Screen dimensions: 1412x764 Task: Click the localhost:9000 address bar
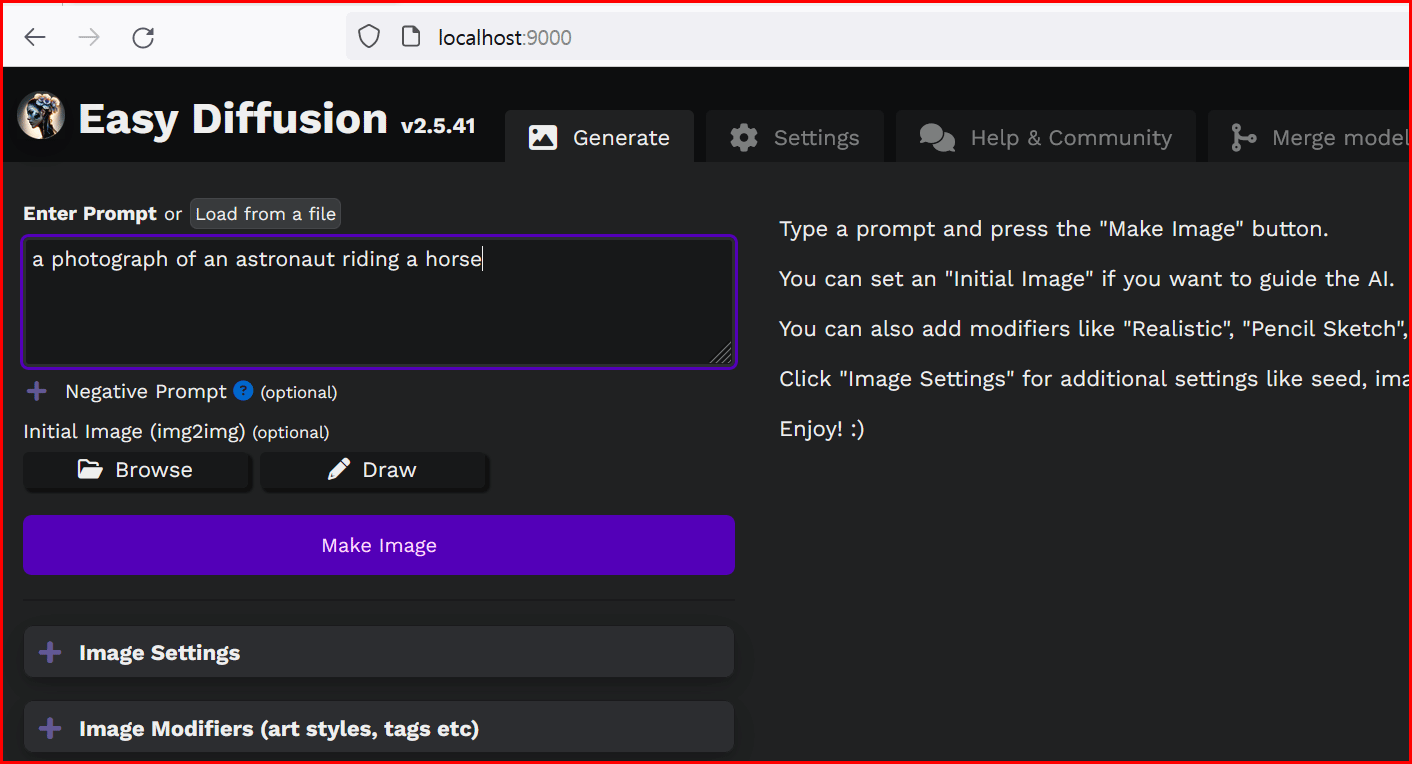880,38
